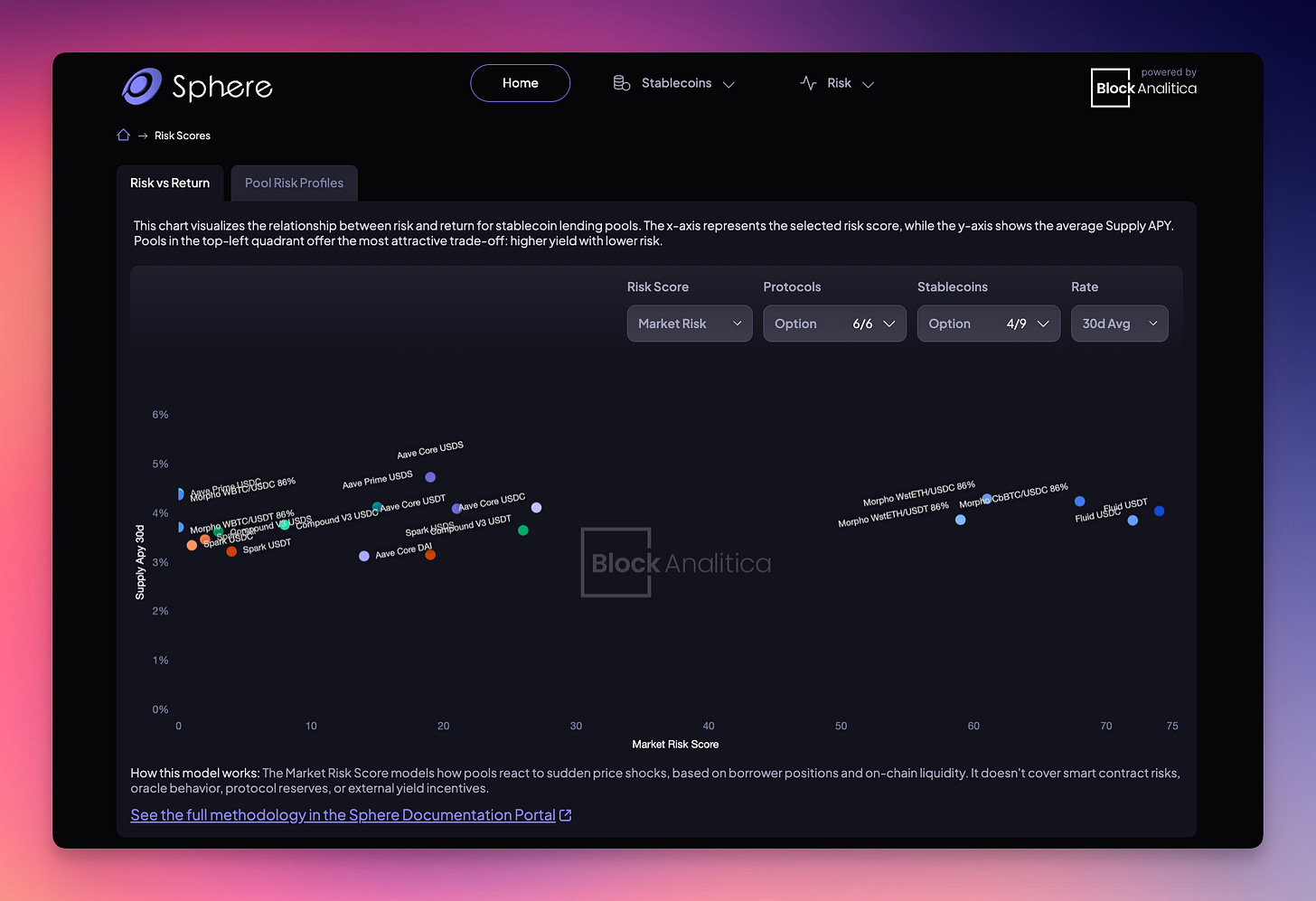Click the Risk Scores breadcrumb text
Viewport: 1316px width, 901px height.
tap(183, 136)
